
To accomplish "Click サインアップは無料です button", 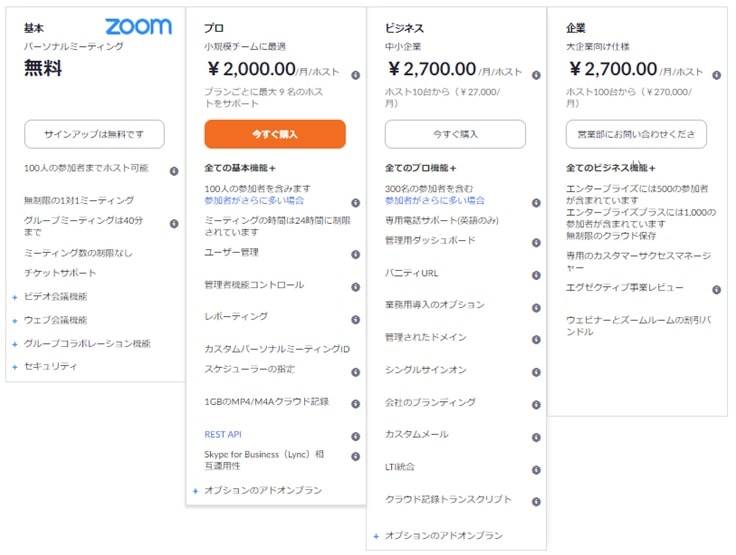I will click(94, 134).
